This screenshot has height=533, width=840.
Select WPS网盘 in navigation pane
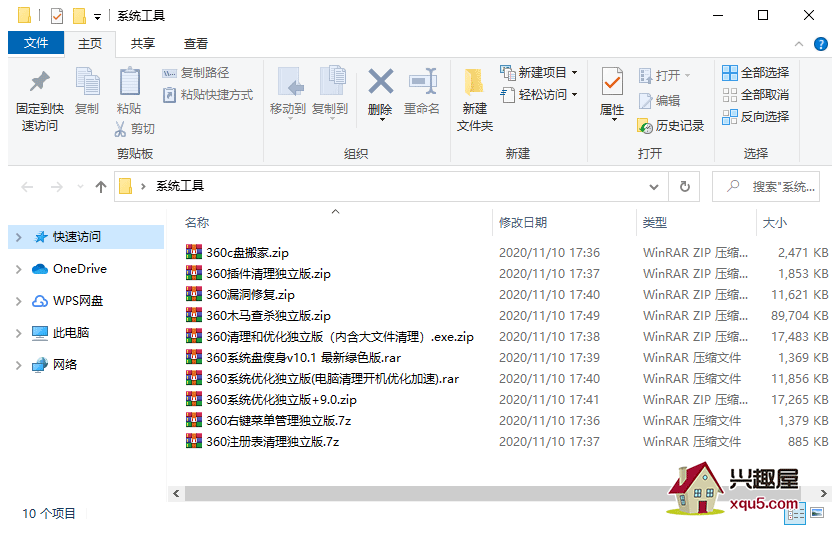68,301
